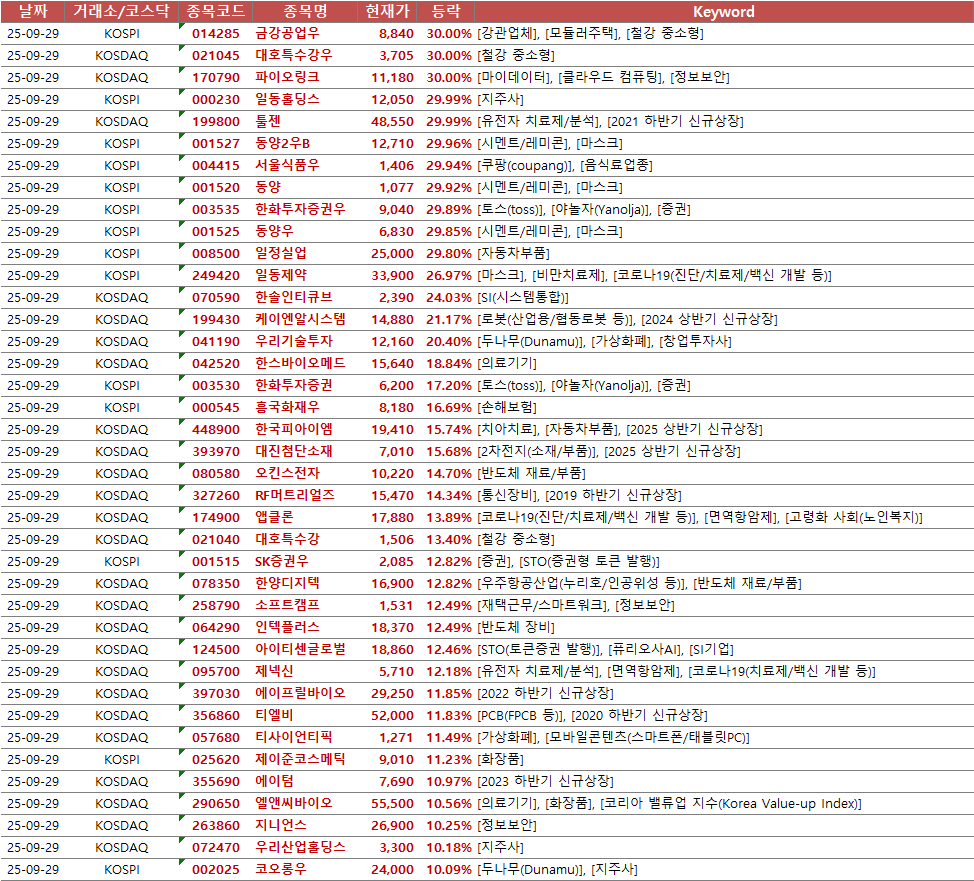Click the 종목코드 column header
Viewport: 974px width, 881px height.
216,11
